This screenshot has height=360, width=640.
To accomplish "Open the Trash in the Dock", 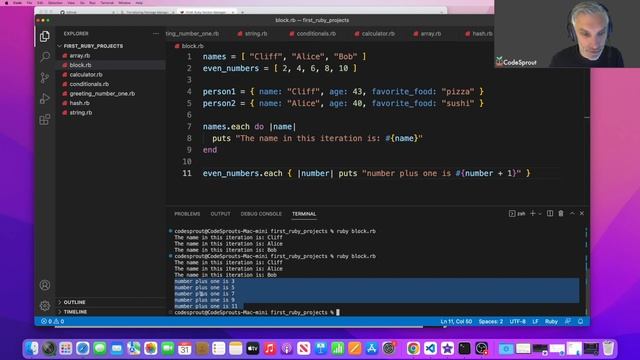I will pos(608,348).
